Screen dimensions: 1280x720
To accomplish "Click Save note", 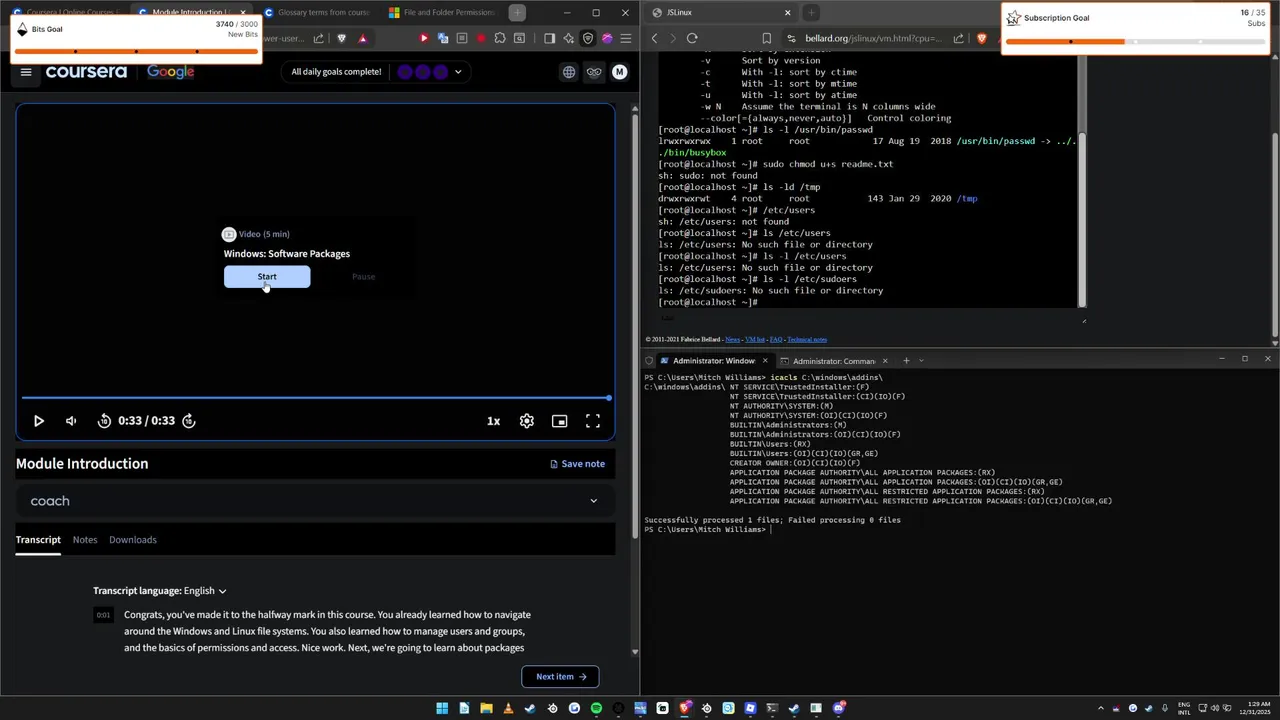I will coord(578,464).
